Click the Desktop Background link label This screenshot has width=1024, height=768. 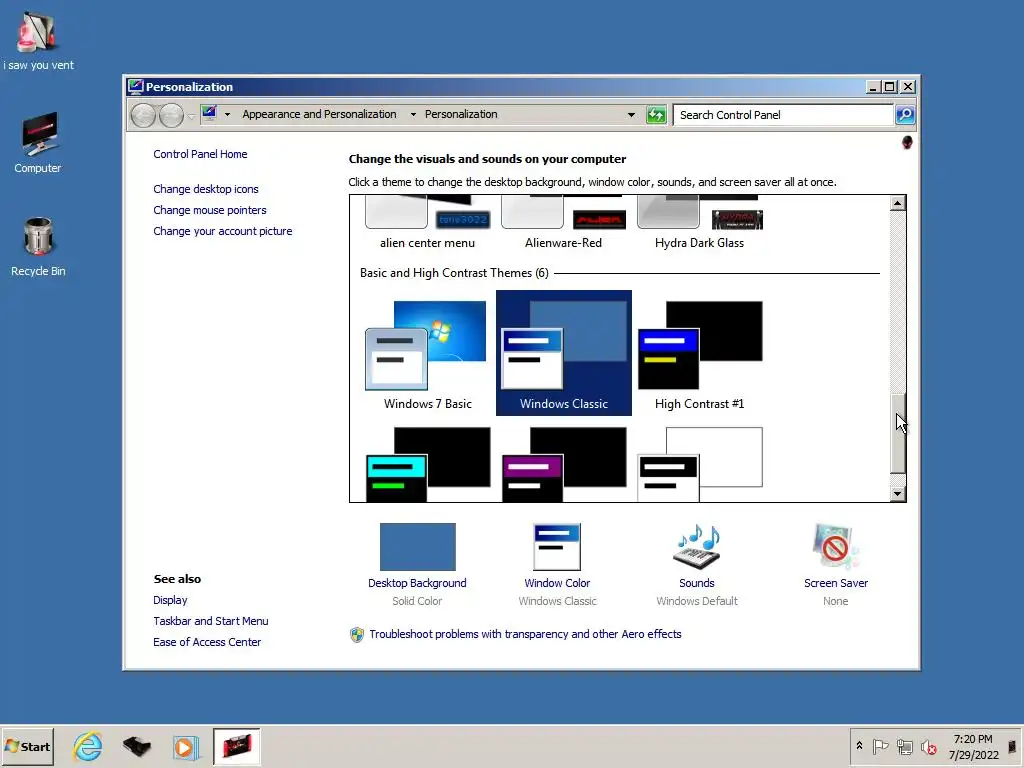click(417, 583)
